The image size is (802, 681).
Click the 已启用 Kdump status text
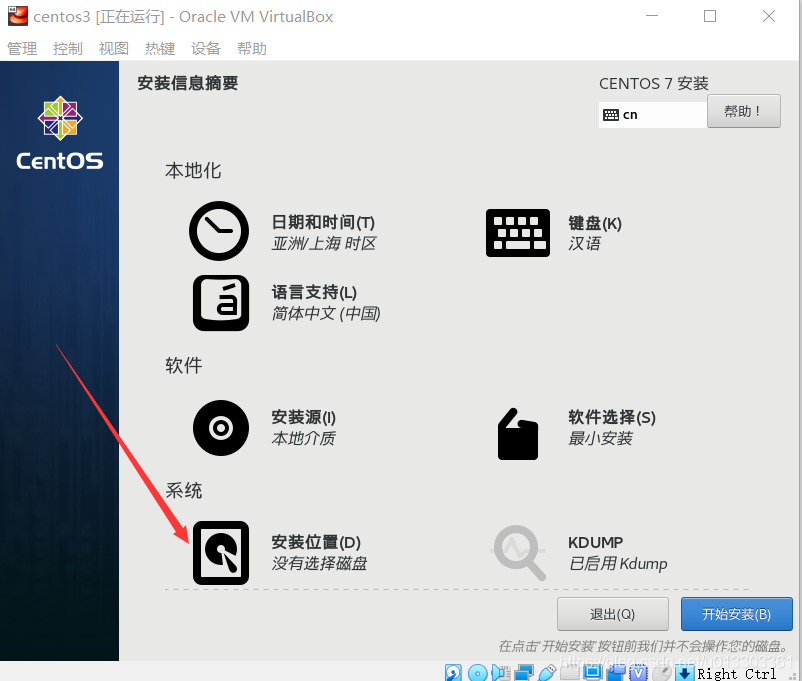tap(618, 563)
